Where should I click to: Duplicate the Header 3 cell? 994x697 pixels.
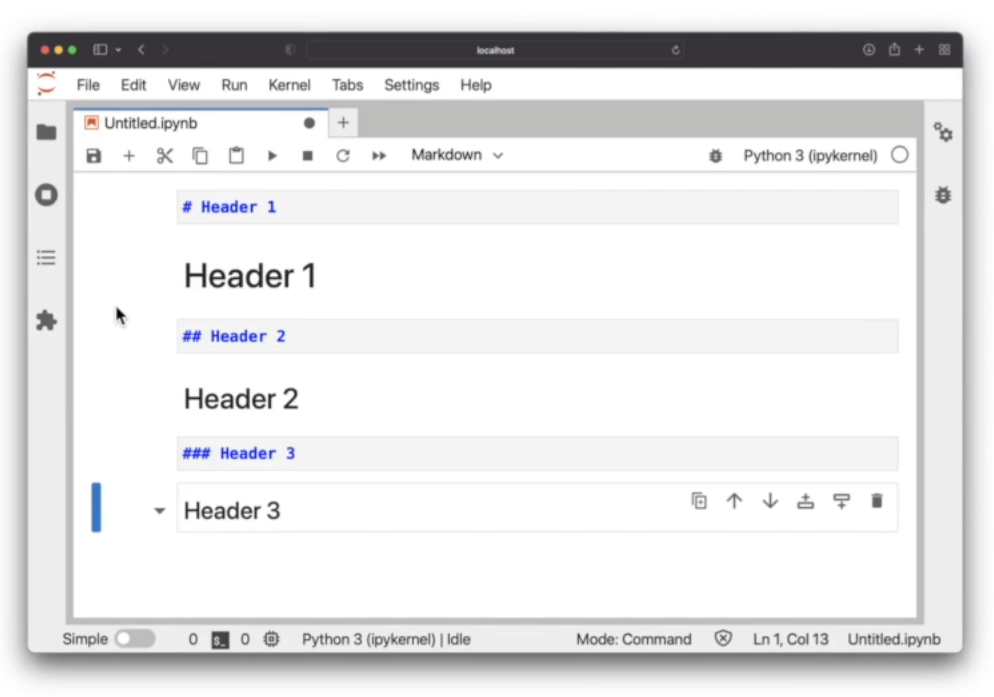pos(699,501)
